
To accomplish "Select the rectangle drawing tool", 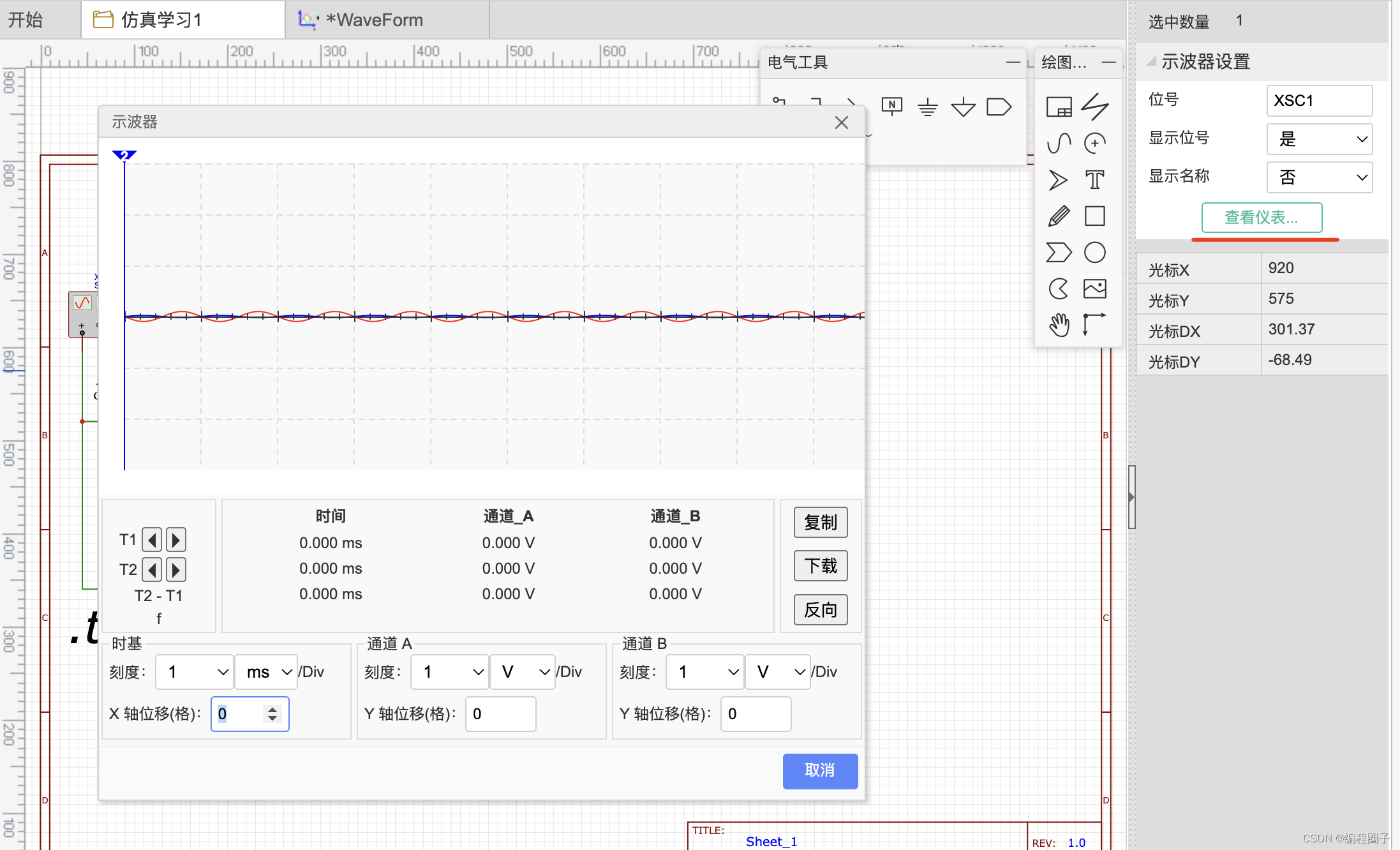I will pos(1094,216).
